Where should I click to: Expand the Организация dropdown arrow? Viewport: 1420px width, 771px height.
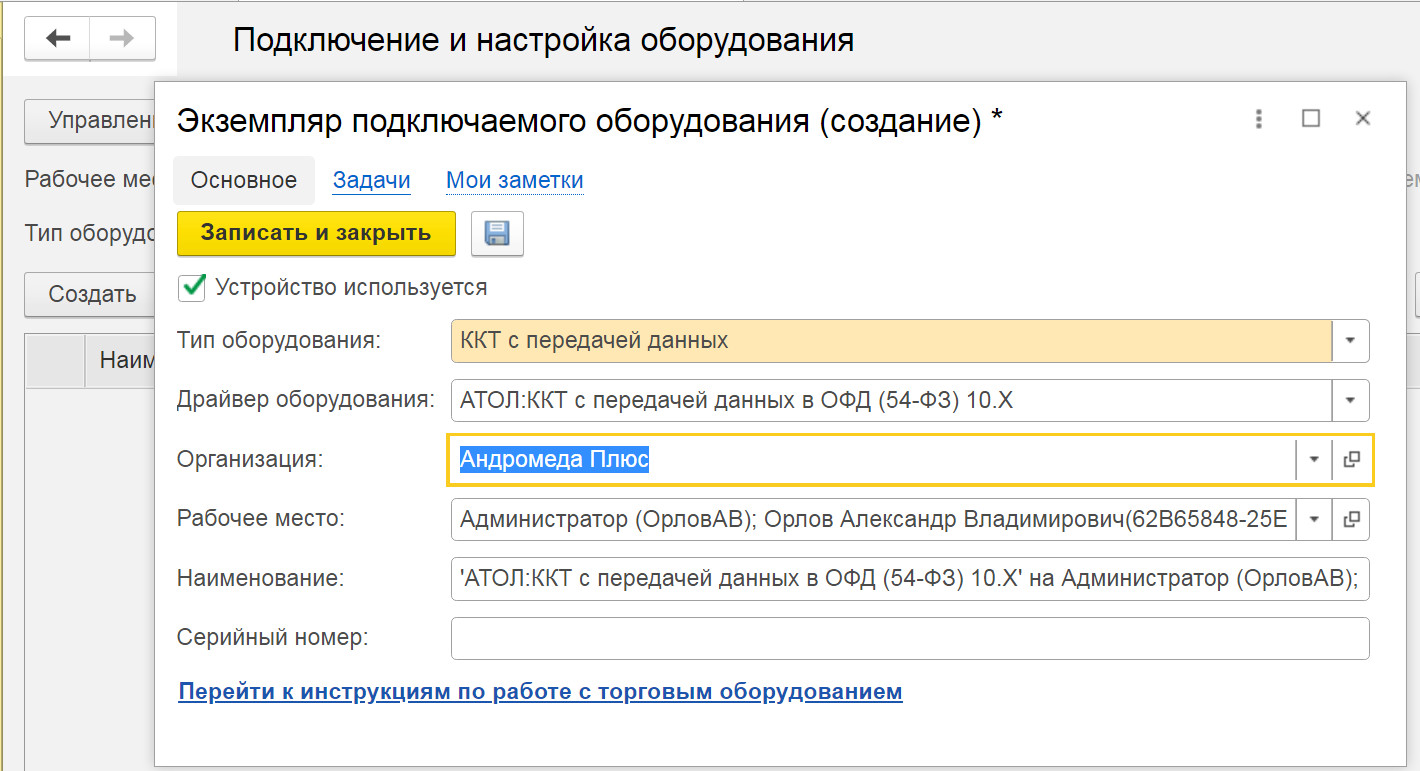1314,460
